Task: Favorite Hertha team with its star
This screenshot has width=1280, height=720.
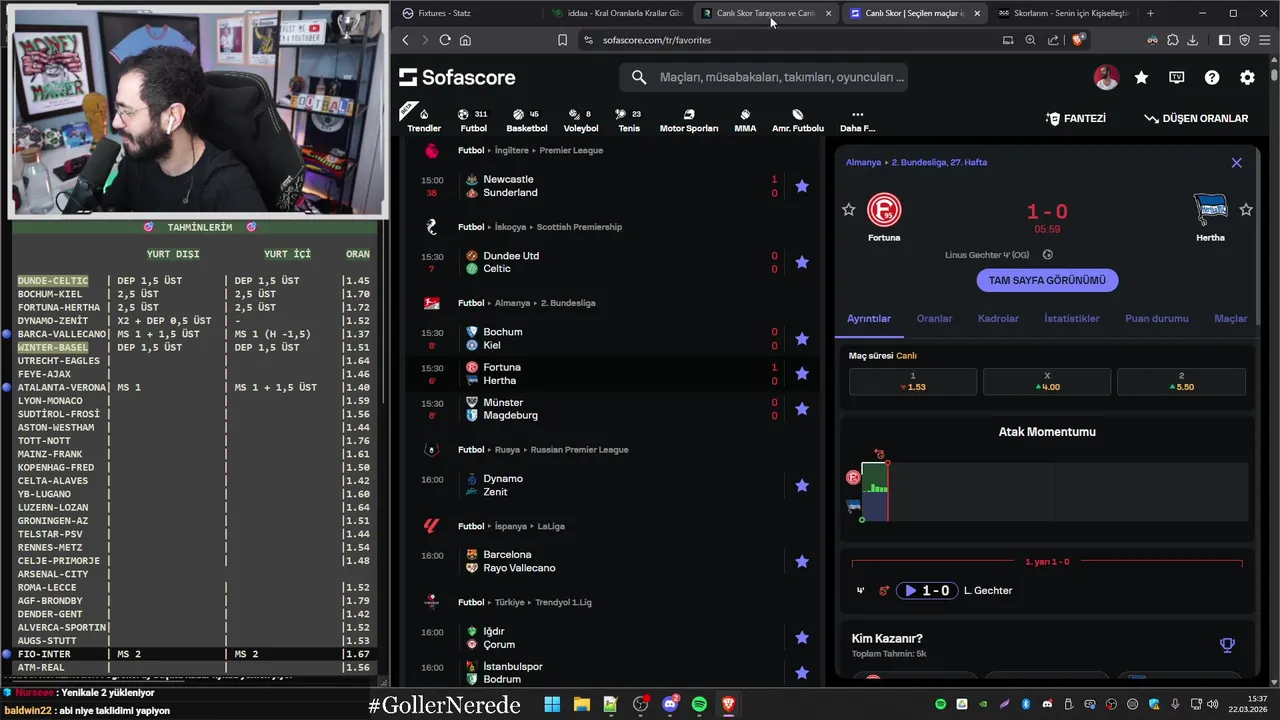Action: (1246, 209)
